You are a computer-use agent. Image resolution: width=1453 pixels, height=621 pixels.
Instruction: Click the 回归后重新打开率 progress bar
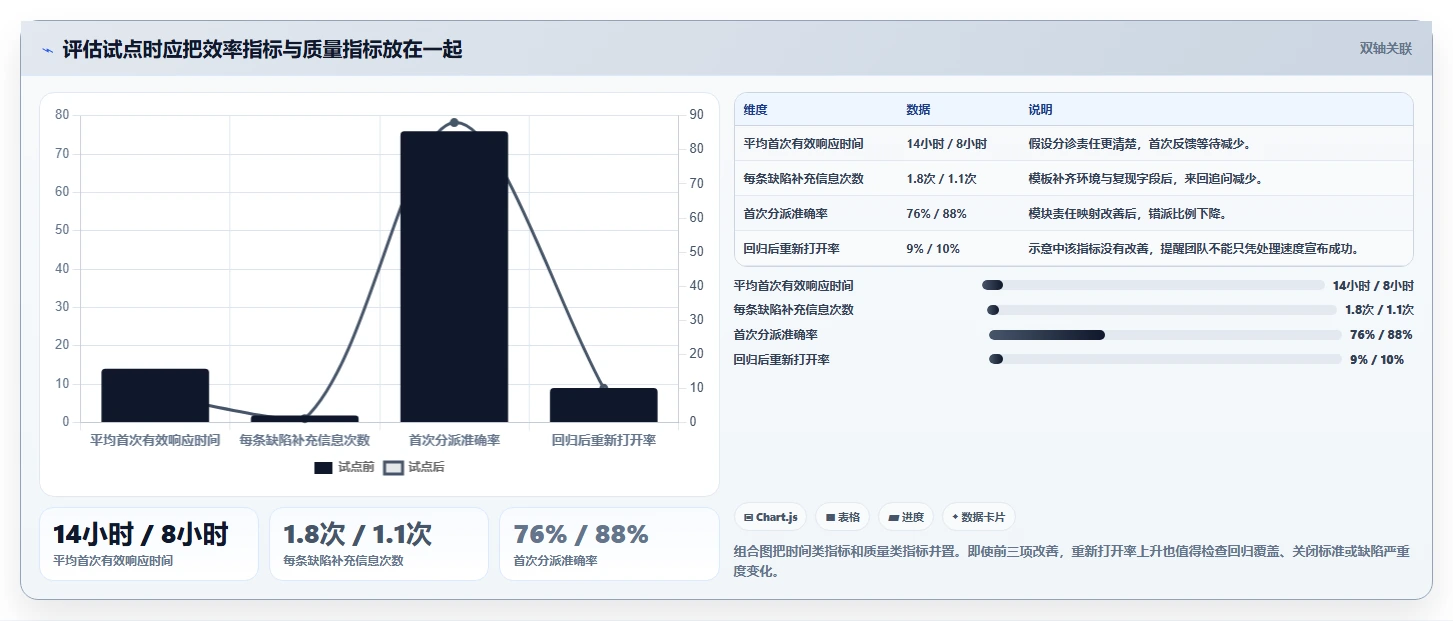[1165, 359]
